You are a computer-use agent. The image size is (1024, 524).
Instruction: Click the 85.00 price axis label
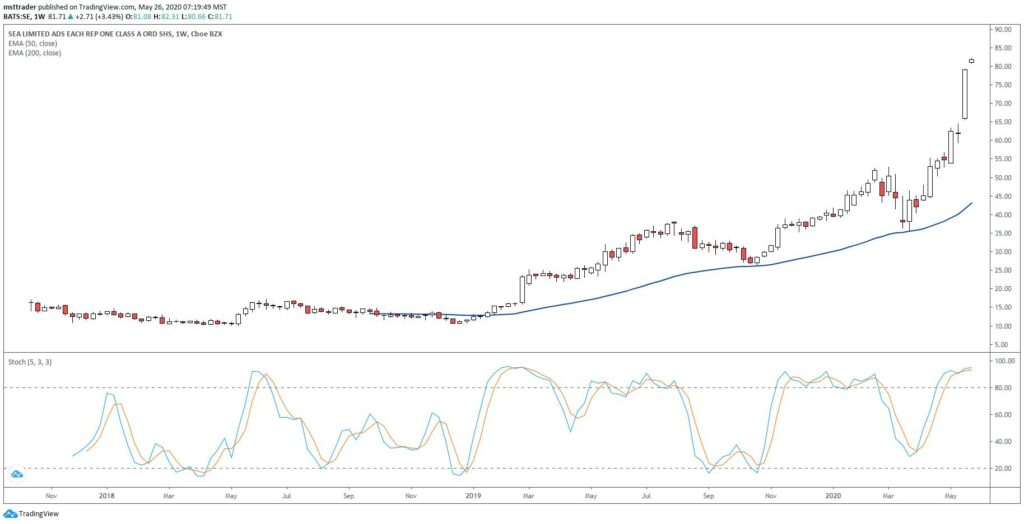[x=1002, y=48]
